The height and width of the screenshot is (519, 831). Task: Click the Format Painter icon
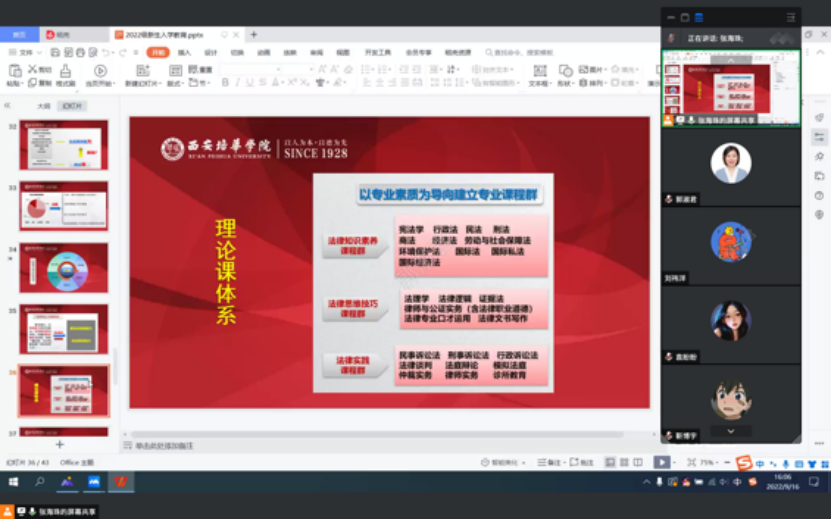point(66,75)
